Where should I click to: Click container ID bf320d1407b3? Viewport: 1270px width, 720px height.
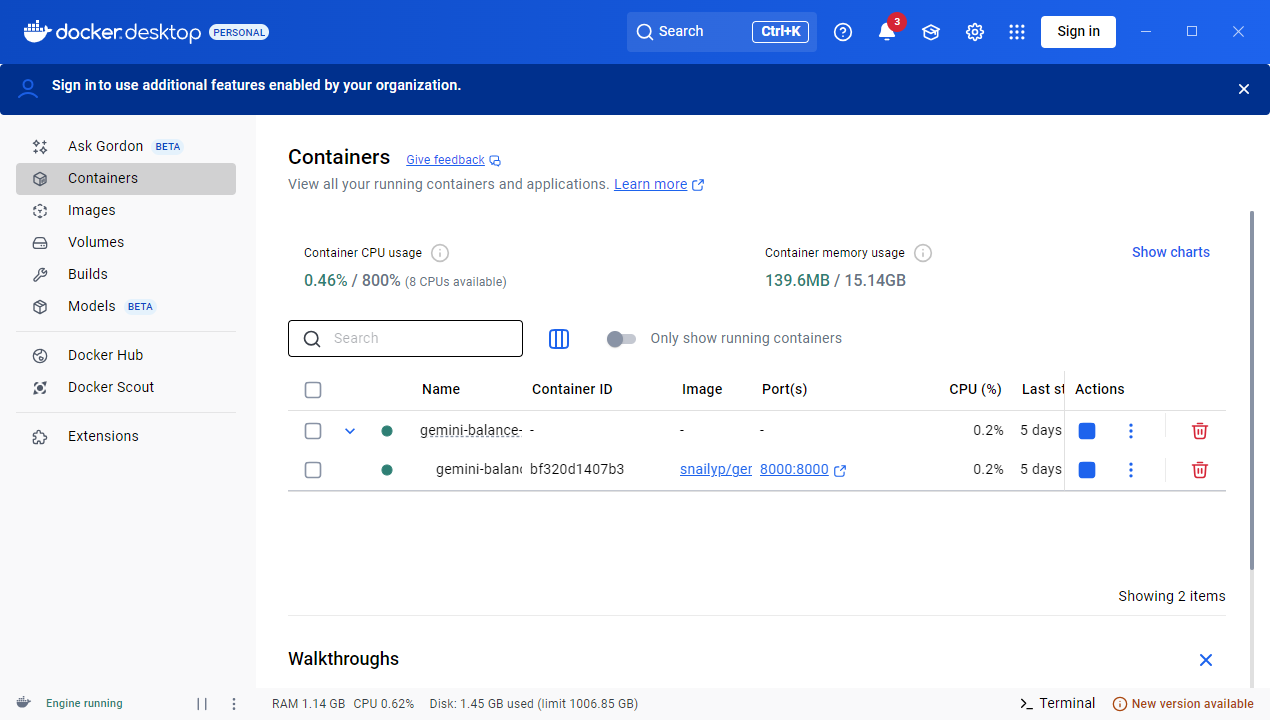click(x=577, y=470)
